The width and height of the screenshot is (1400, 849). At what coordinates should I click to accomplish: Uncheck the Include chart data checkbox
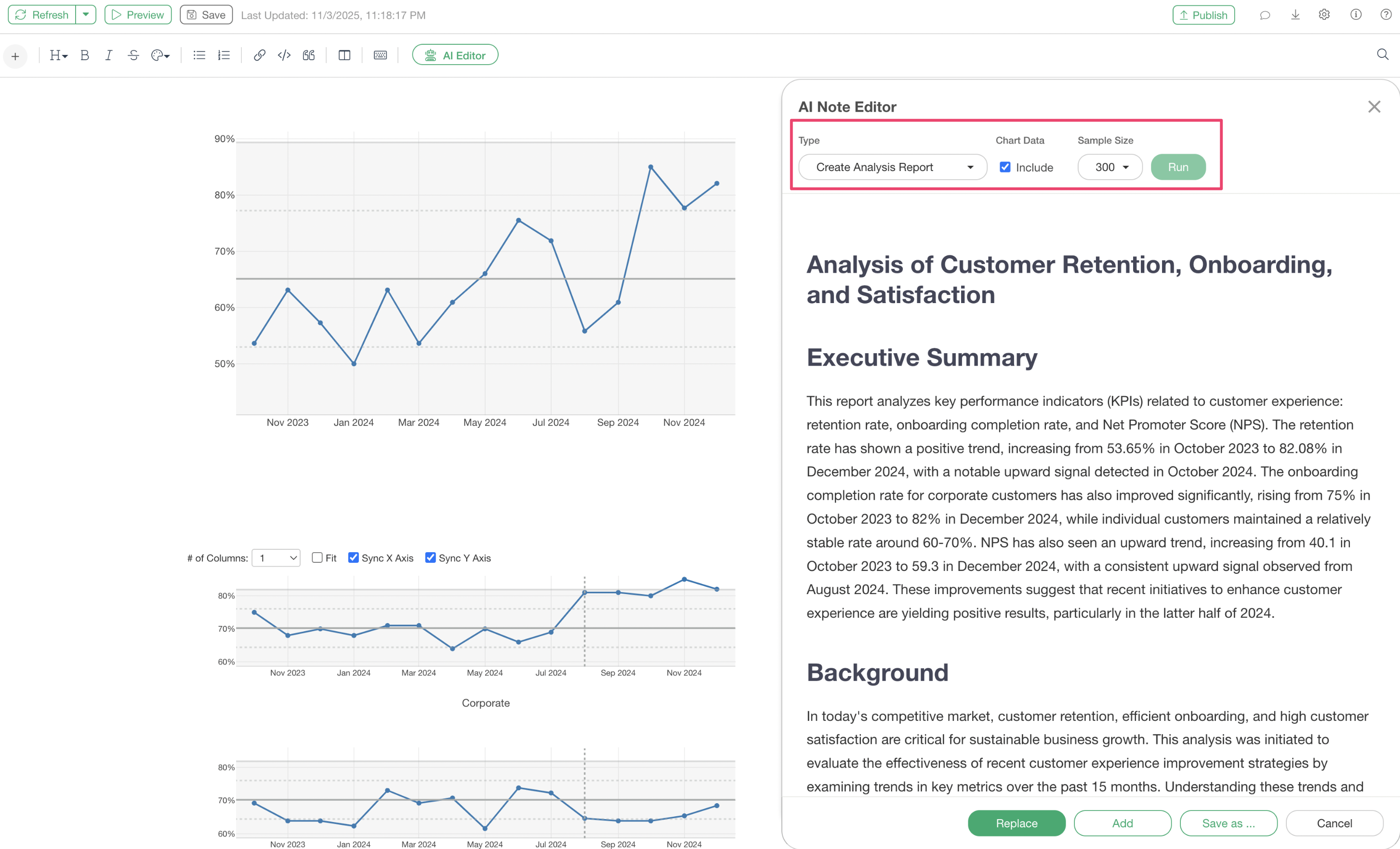tap(1005, 167)
